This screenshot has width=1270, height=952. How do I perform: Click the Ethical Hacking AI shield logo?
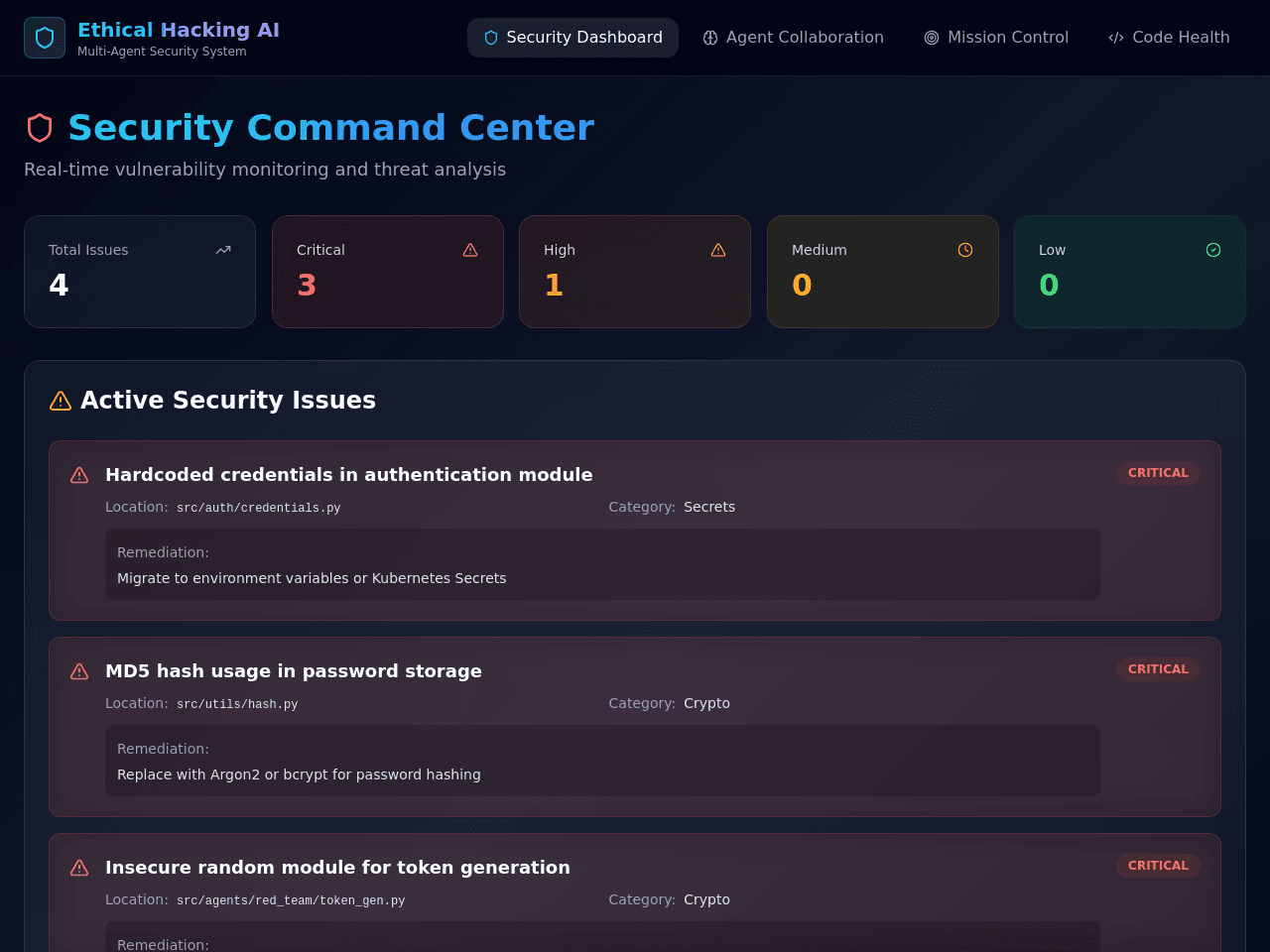click(45, 38)
